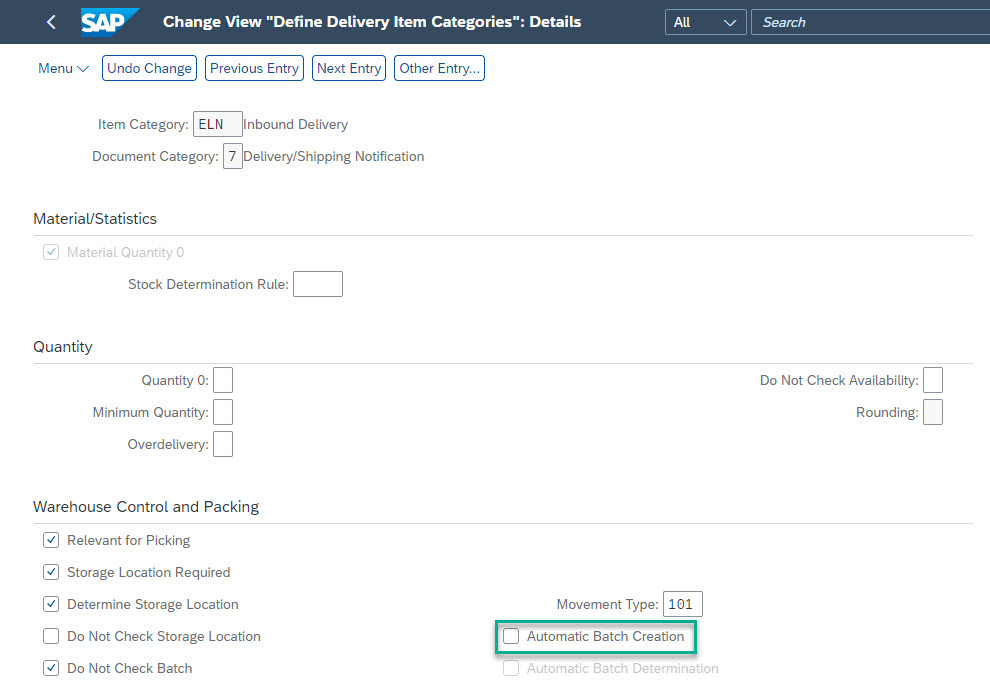The width and height of the screenshot is (990, 694).
Task: Click the Movement Type field
Action: [683, 604]
